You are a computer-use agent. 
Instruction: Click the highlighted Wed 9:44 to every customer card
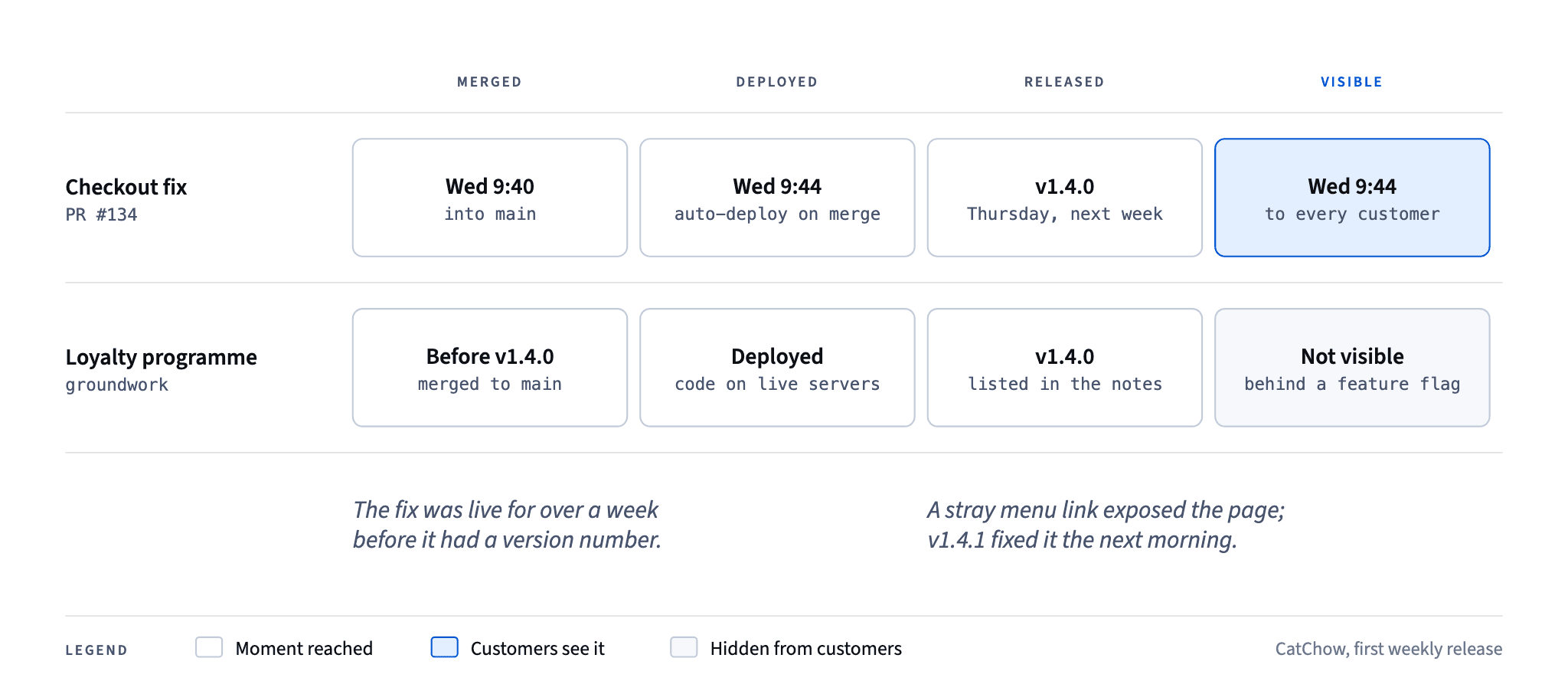click(x=1352, y=198)
